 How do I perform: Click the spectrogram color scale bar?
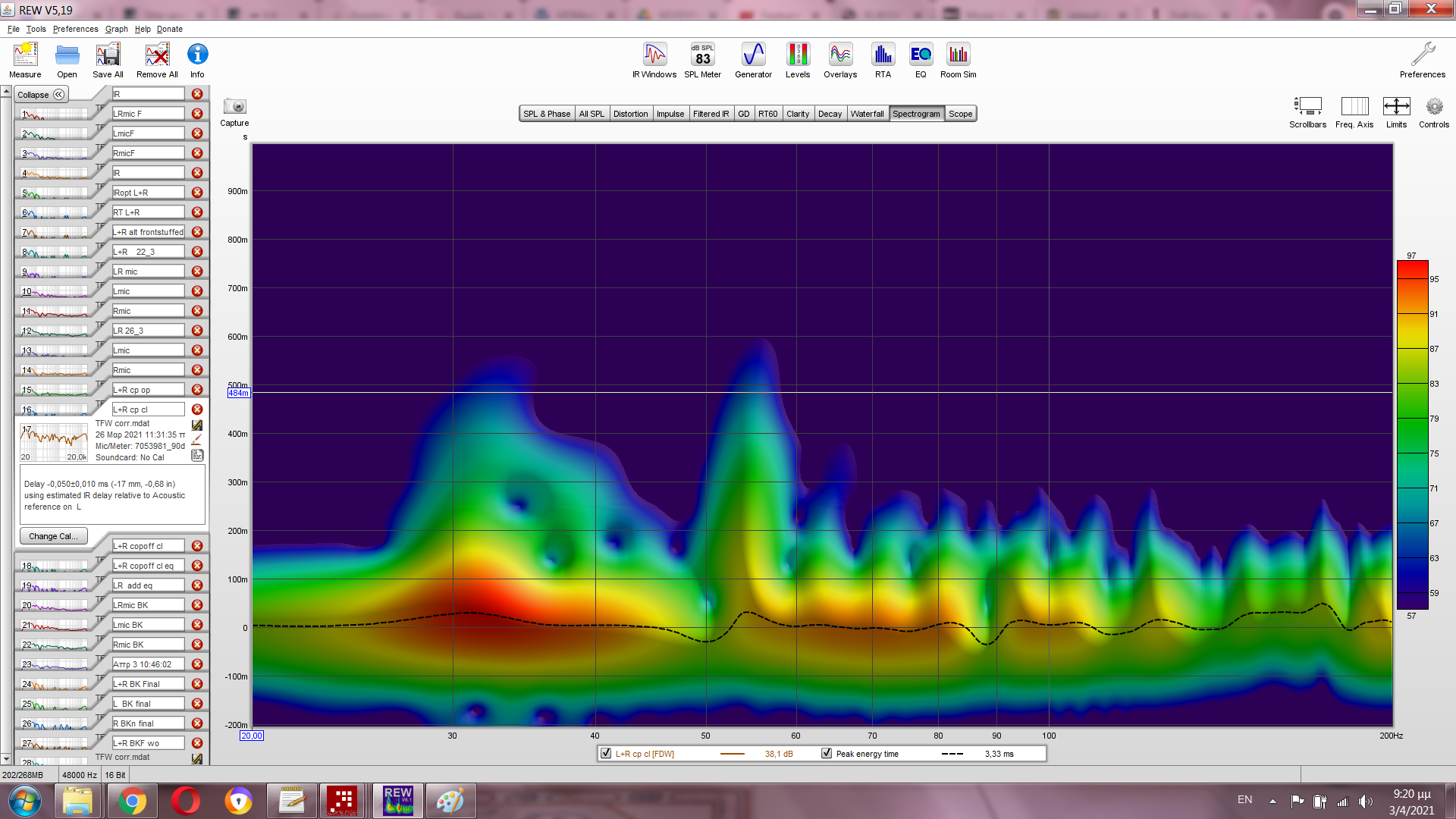point(1412,435)
